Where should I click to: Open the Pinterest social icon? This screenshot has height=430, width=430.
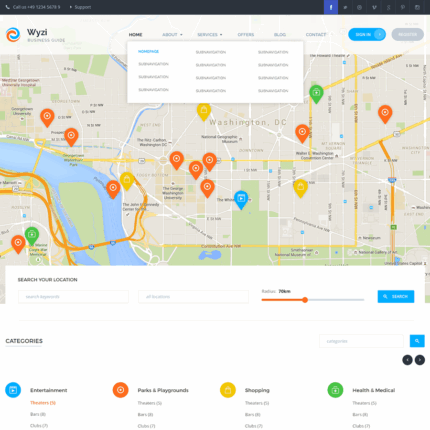click(403, 7)
